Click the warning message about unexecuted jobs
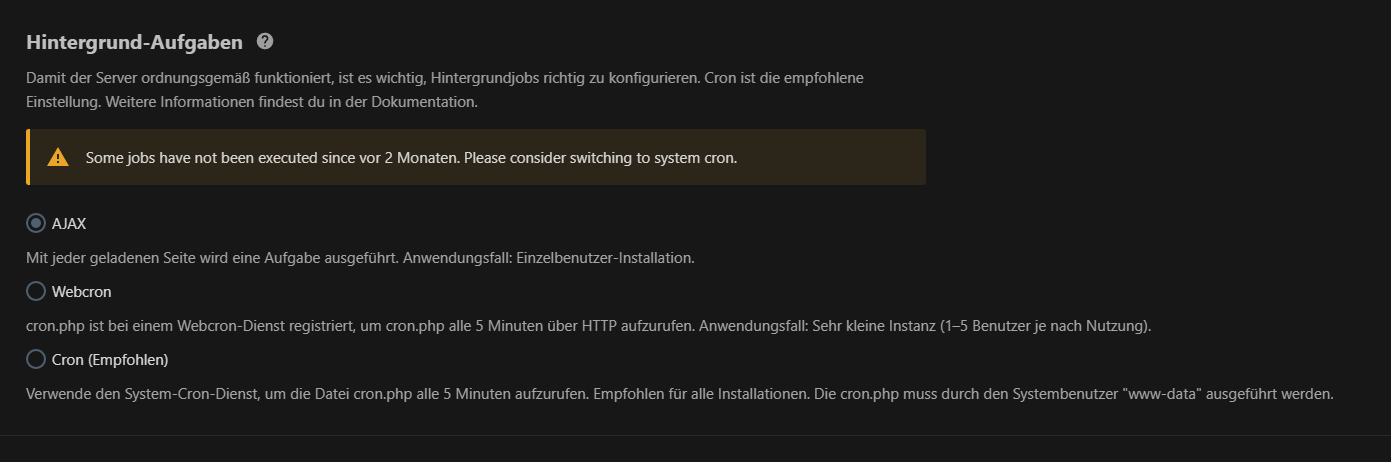 pos(411,157)
